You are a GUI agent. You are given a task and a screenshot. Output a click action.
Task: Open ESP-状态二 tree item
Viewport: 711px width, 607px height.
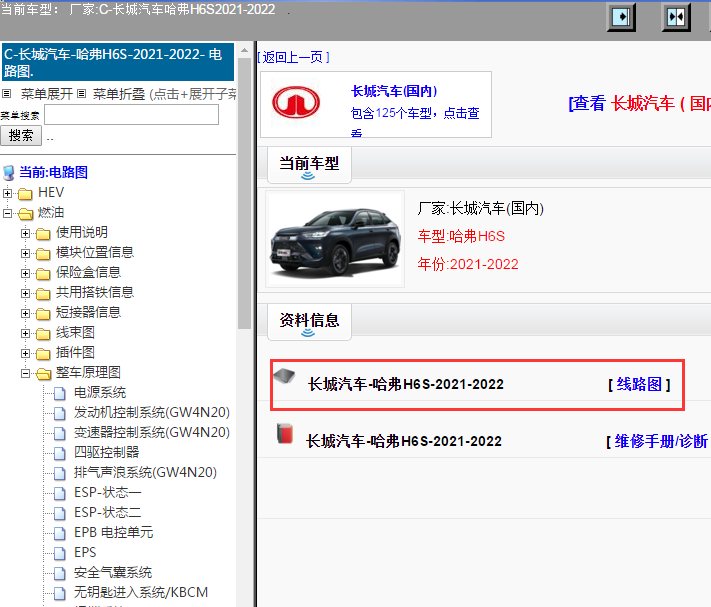coord(107,513)
